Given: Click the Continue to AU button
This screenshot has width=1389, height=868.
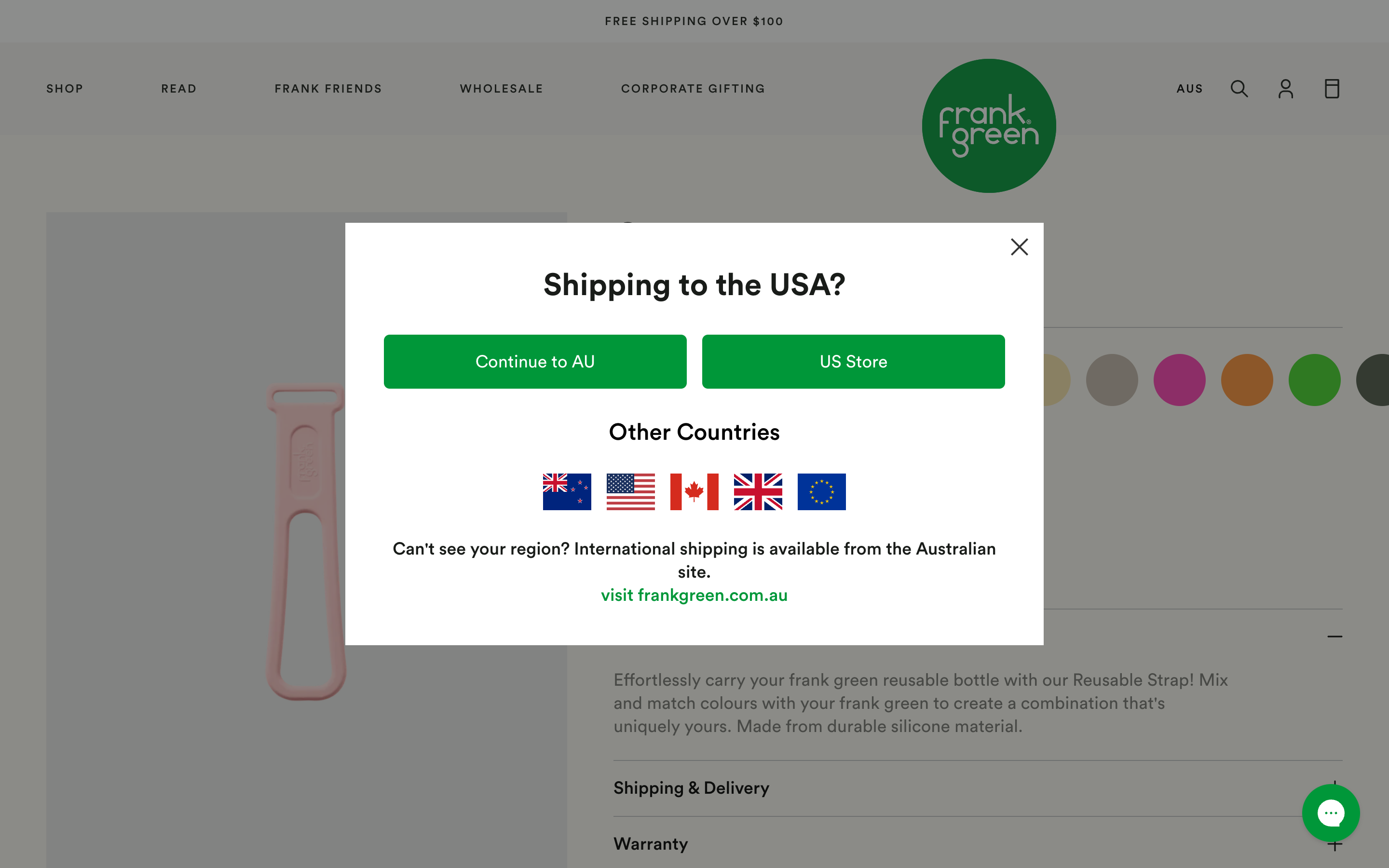Looking at the screenshot, I should (535, 362).
